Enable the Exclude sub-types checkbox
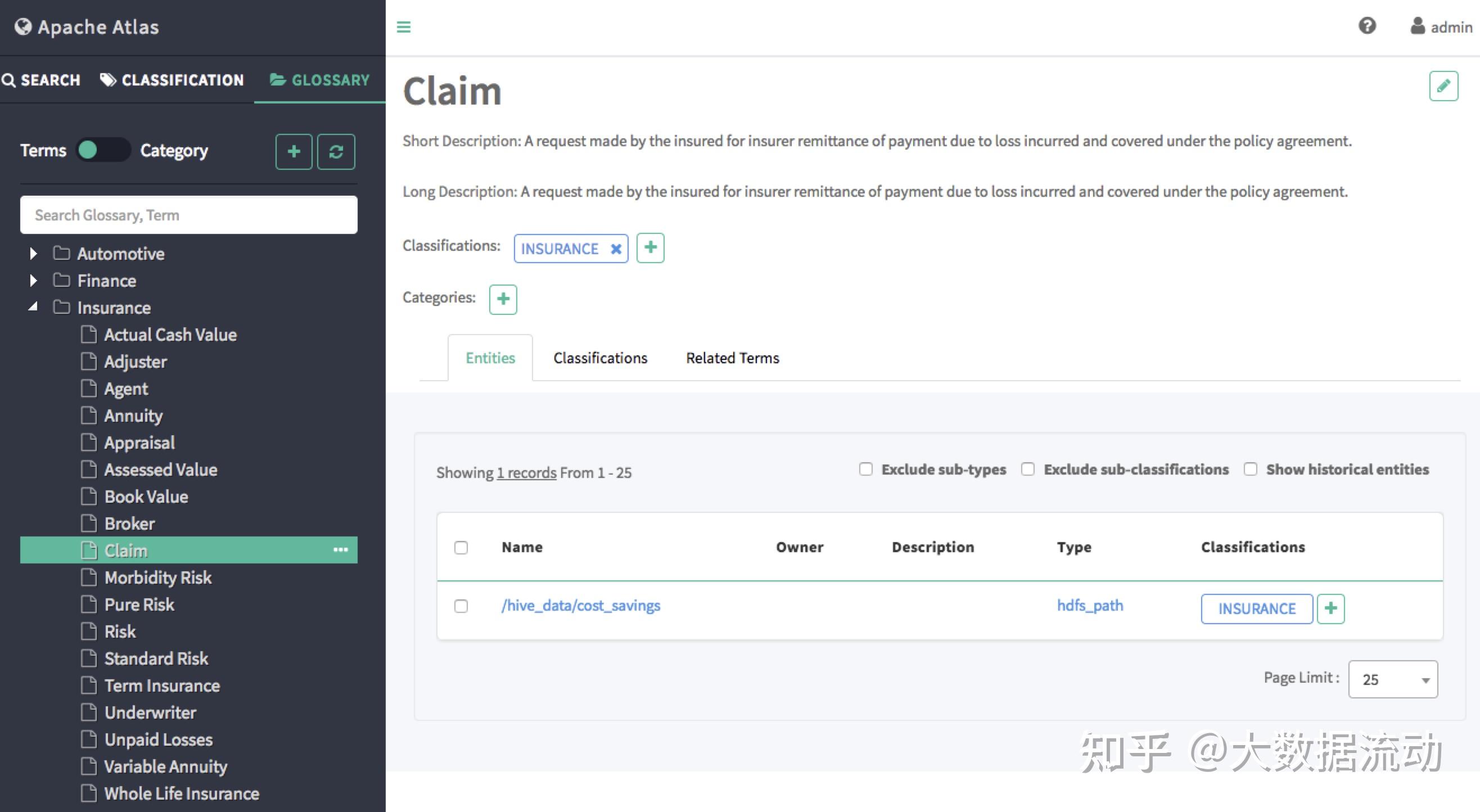 tap(866, 469)
